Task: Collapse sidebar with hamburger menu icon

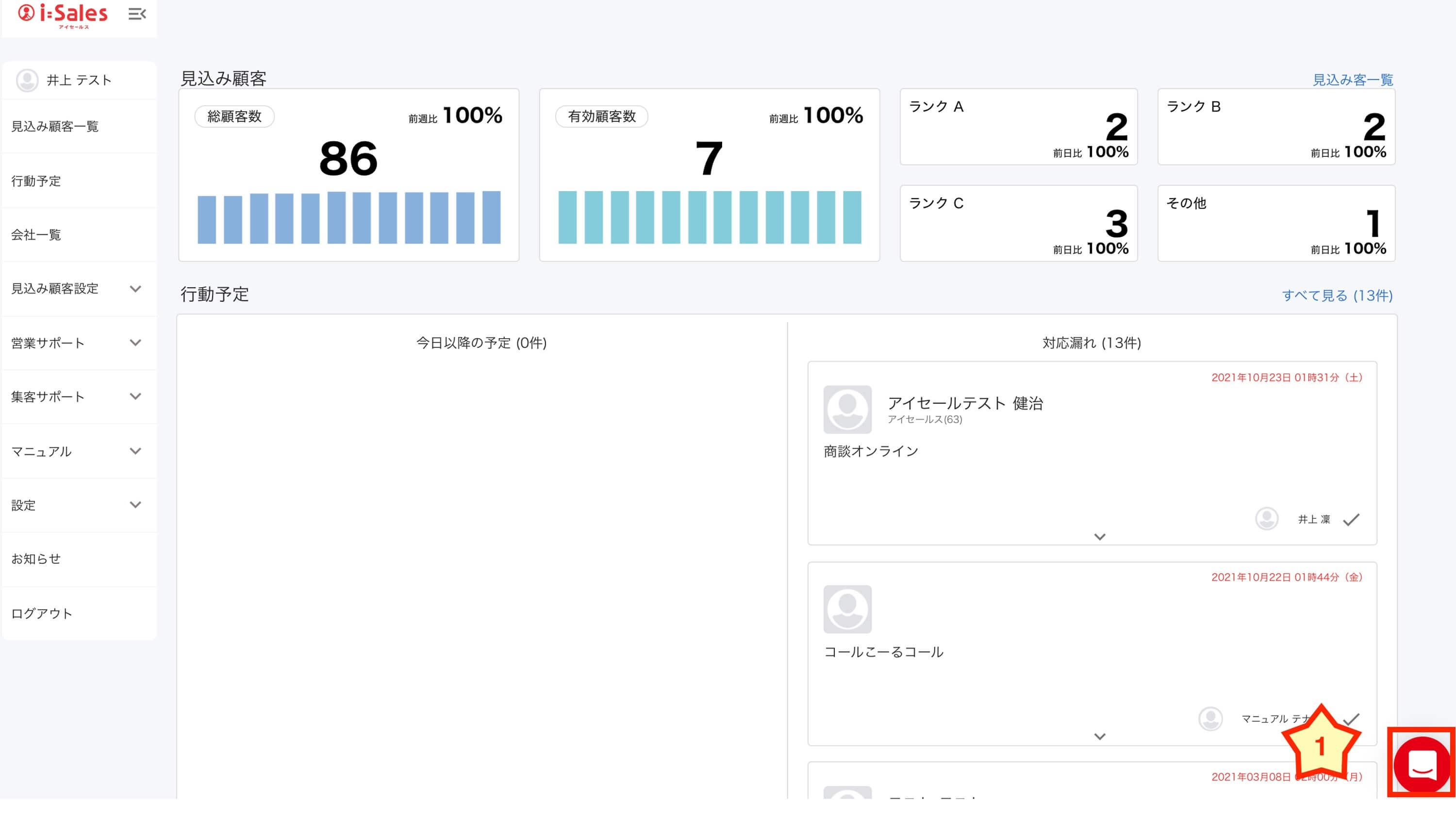Action: 137,14
